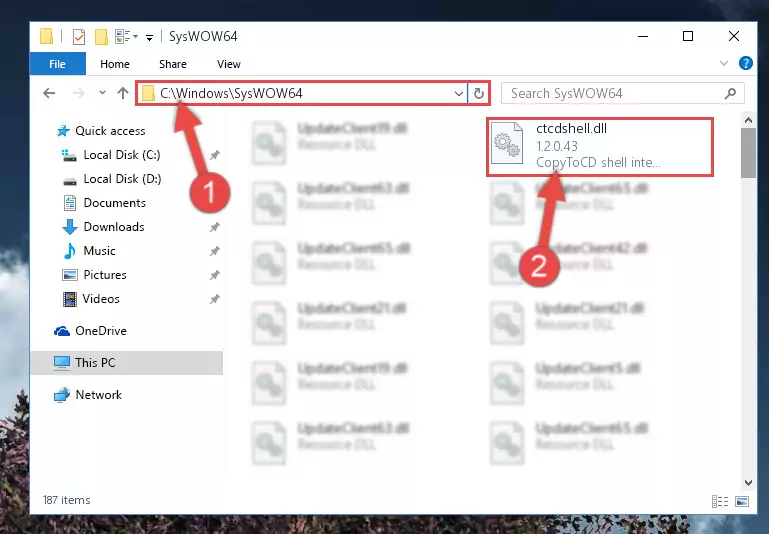The height and width of the screenshot is (534, 769).
Task: Open the Help question mark icon
Action: pyautogui.click(x=745, y=63)
